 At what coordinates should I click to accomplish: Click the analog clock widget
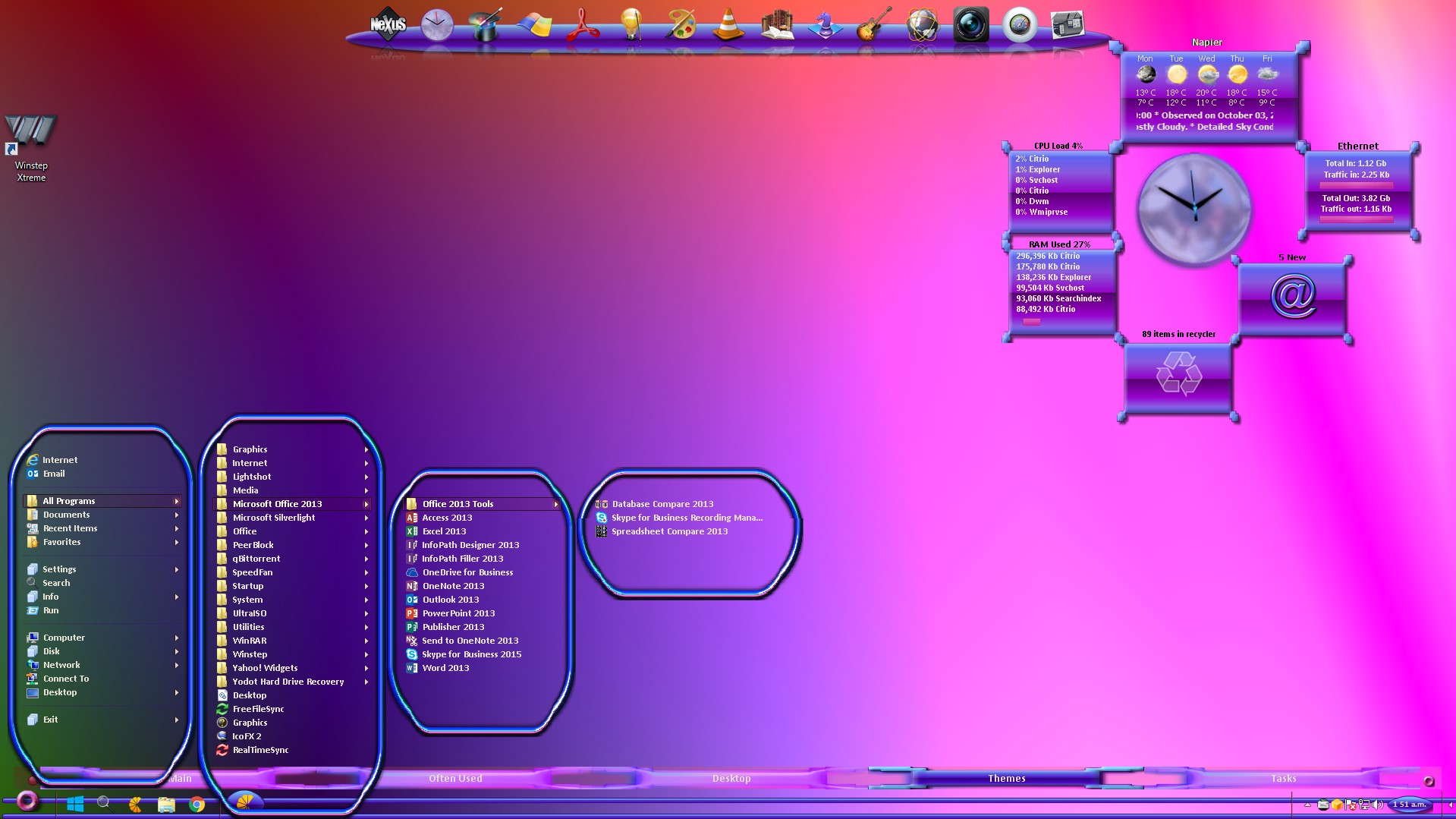[1194, 209]
